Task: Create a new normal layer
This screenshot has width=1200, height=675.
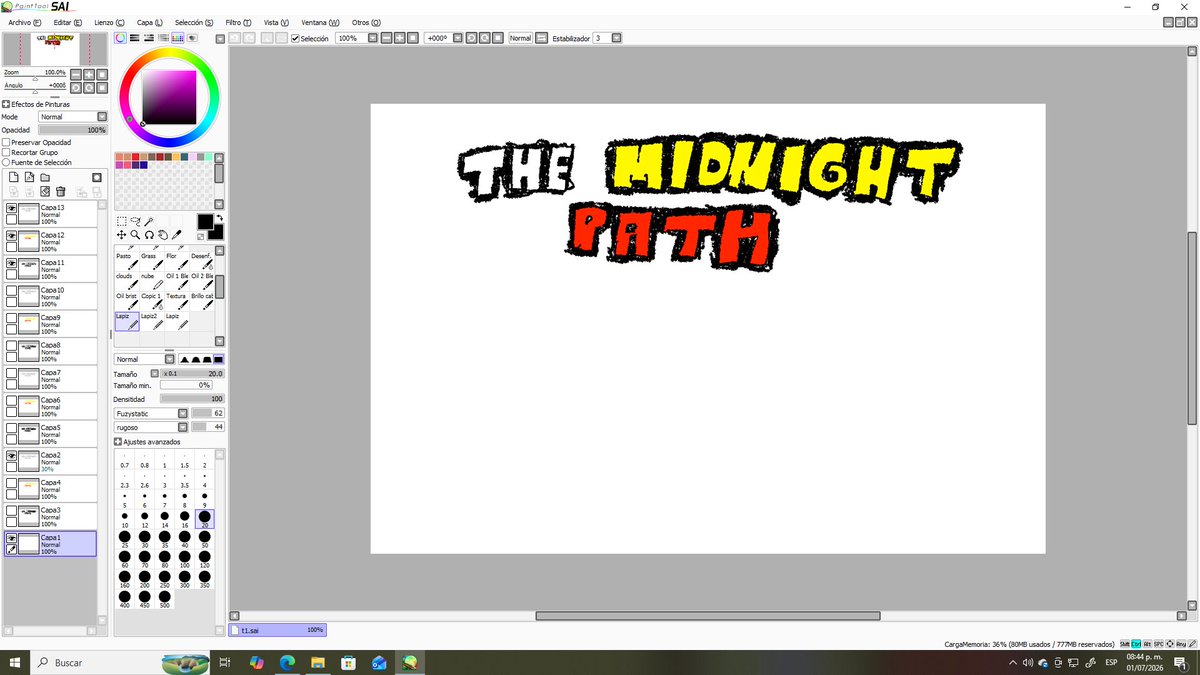Action: (13, 177)
